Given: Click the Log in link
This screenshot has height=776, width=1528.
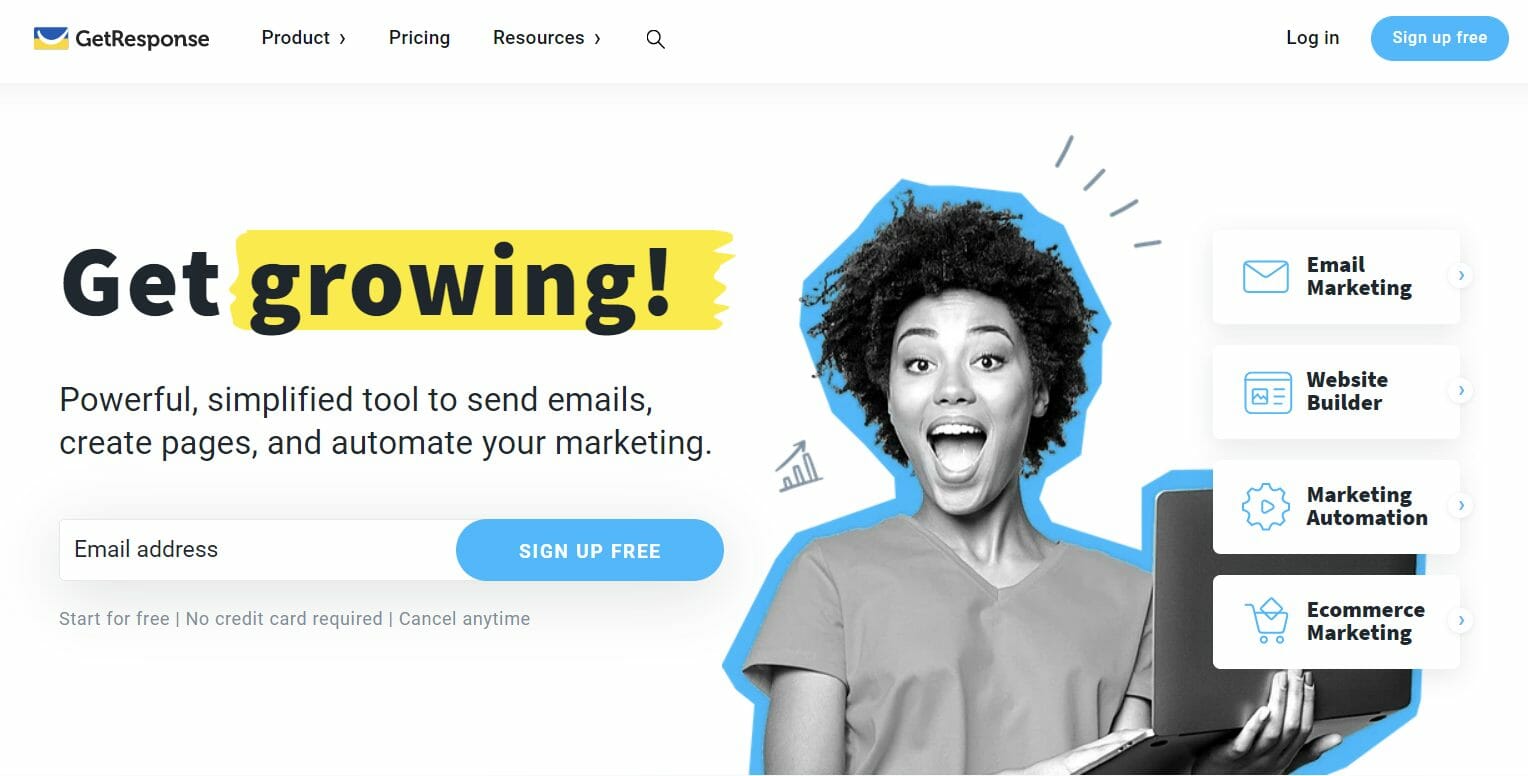Looking at the screenshot, I should [x=1312, y=38].
